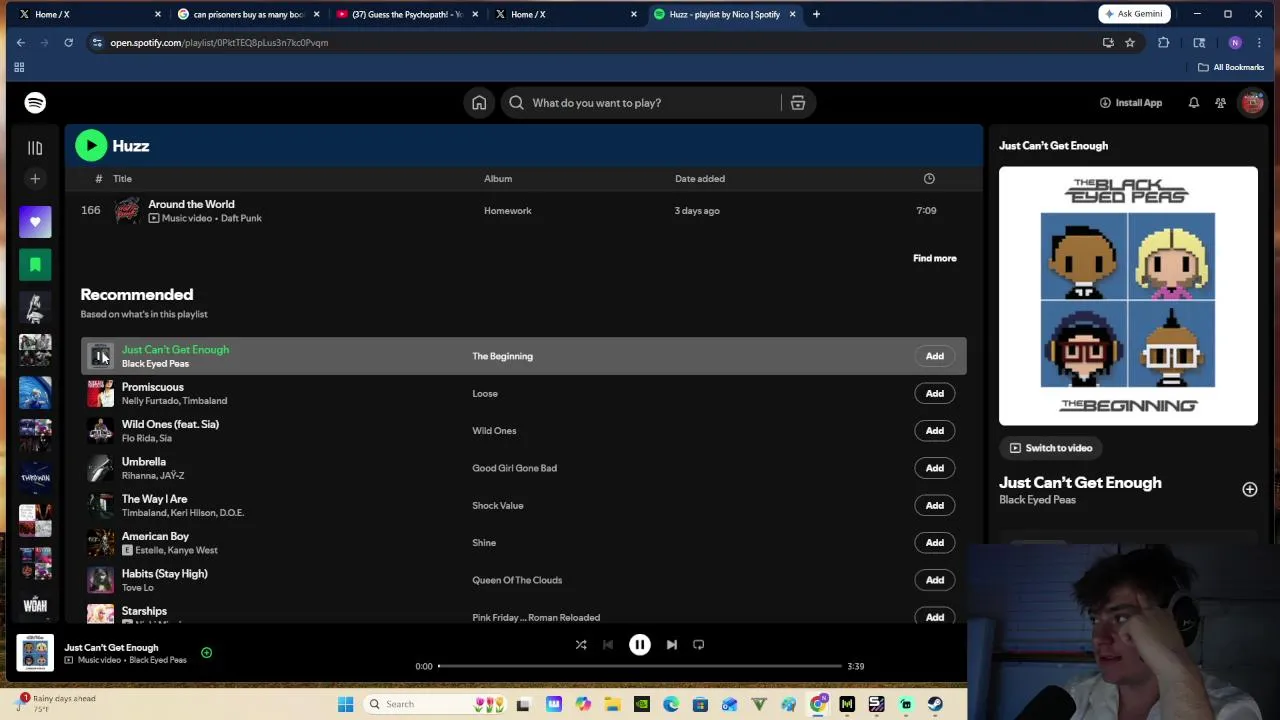Open Daft Punk artist link
The image size is (1280, 720).
click(x=241, y=218)
